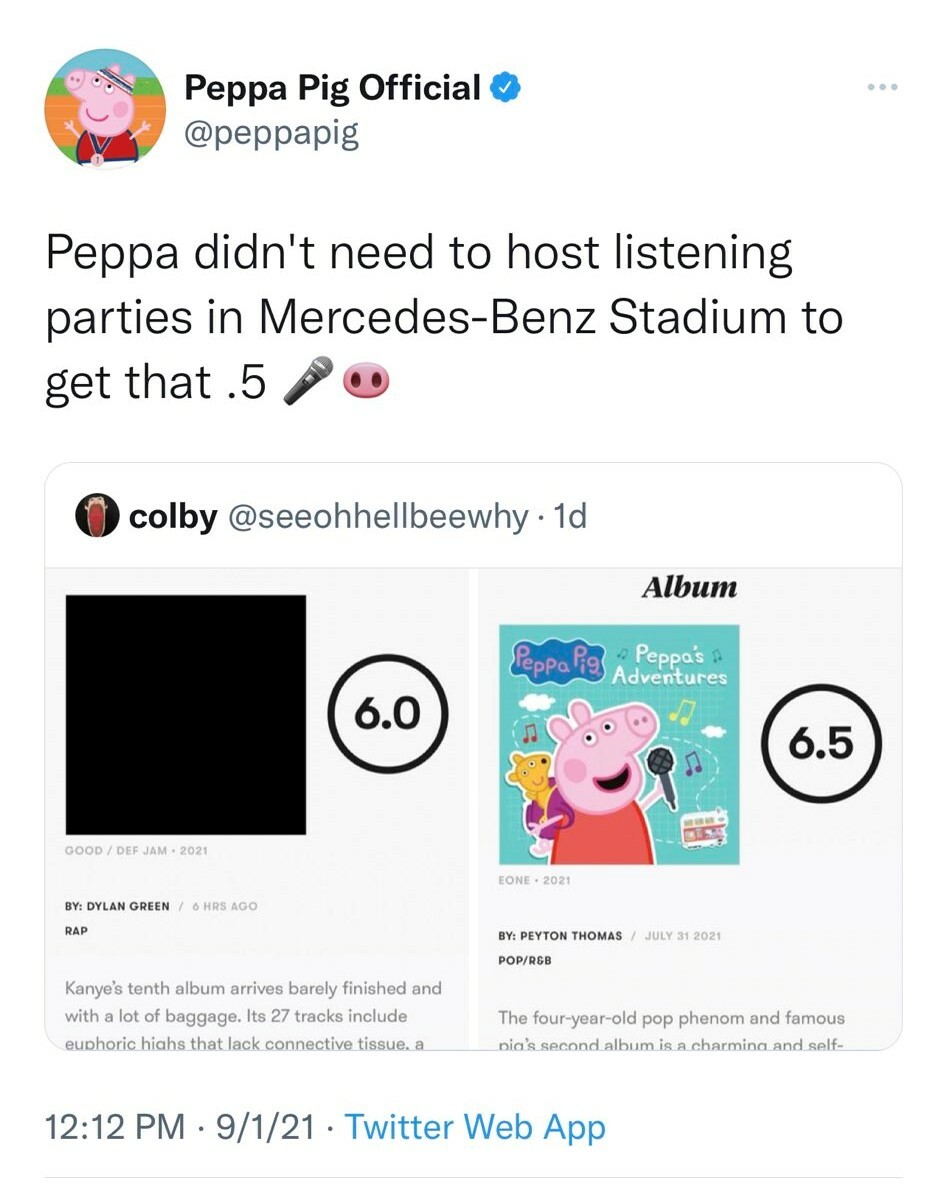Click the four-year-old pop phenom review text
The image size is (946, 1185).
click(x=672, y=1031)
